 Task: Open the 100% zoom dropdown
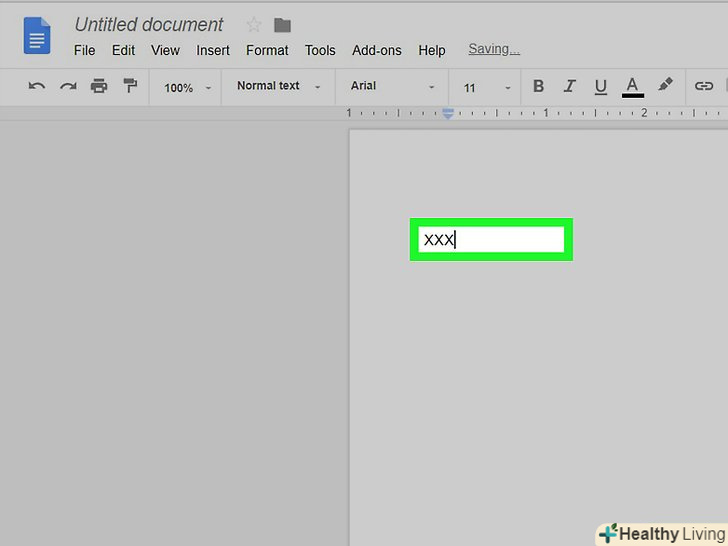[187, 87]
